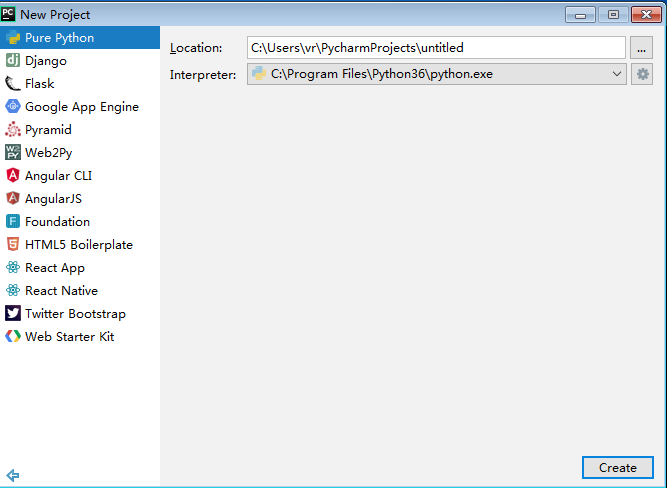Viewport: 667px width, 488px height.
Task: Select the Twitter Bootstrap bird icon
Action: (13, 314)
